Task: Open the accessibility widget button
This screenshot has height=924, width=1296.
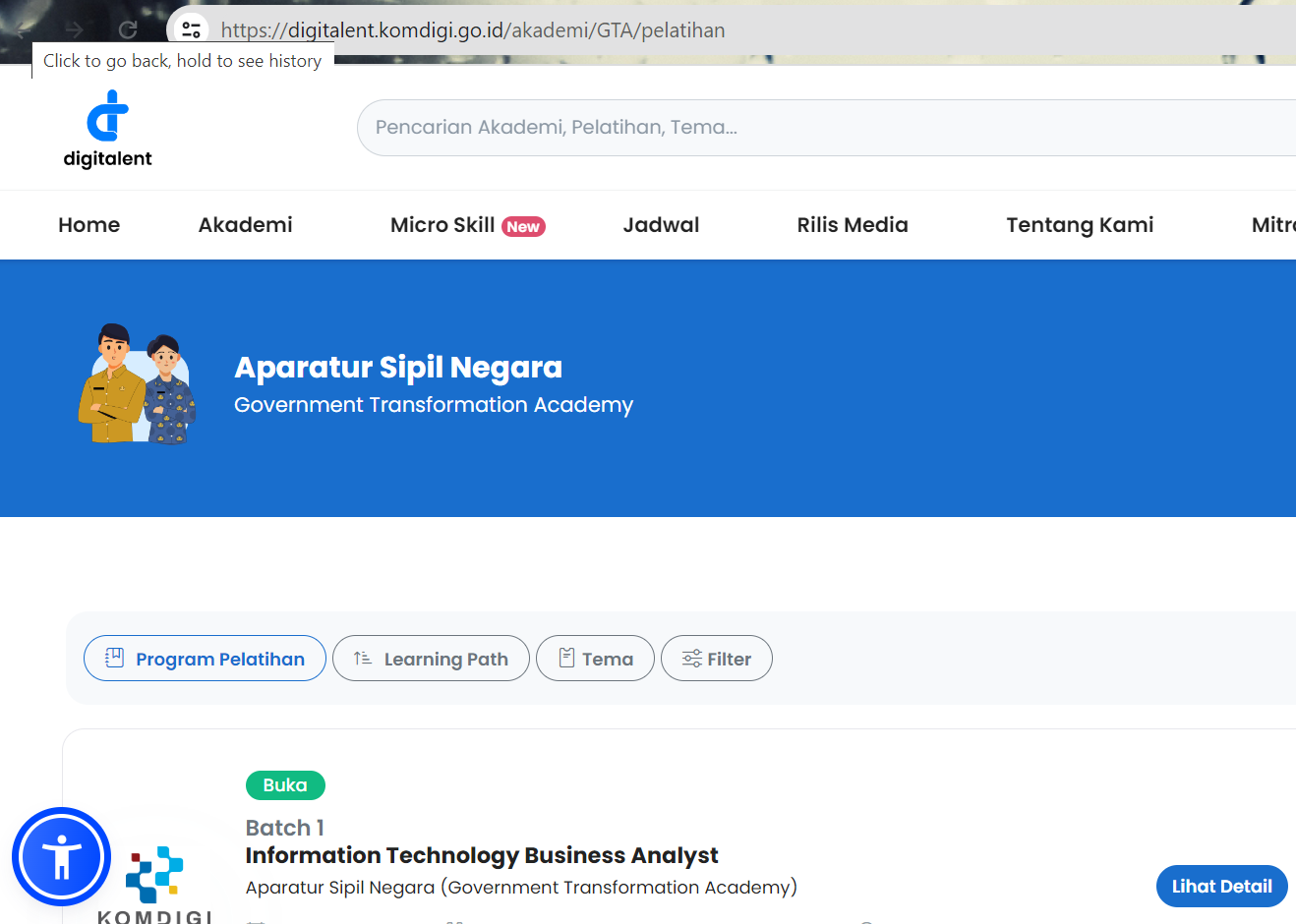Action: pos(61,856)
